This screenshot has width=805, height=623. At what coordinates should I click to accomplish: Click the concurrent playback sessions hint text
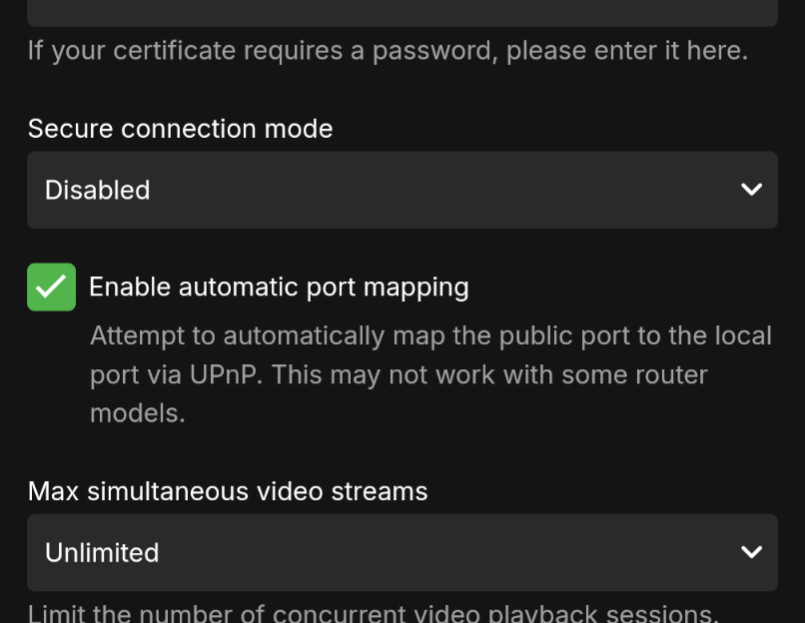(373, 613)
